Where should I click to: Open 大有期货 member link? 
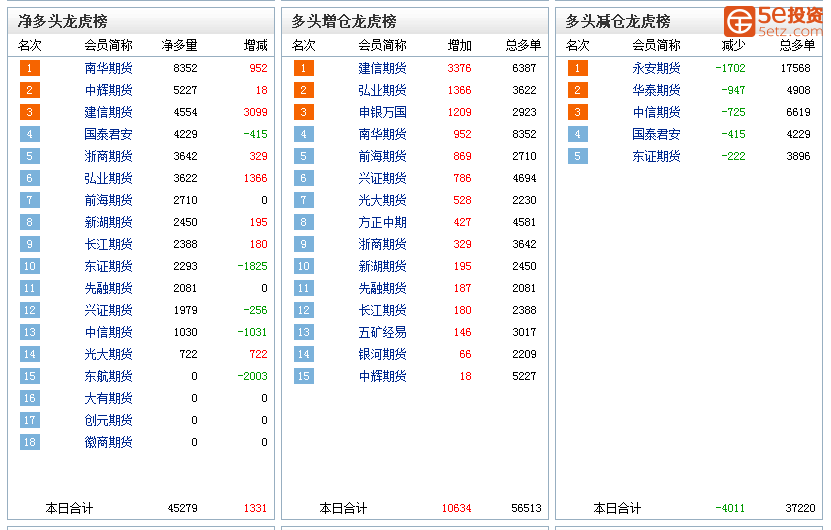(109, 398)
